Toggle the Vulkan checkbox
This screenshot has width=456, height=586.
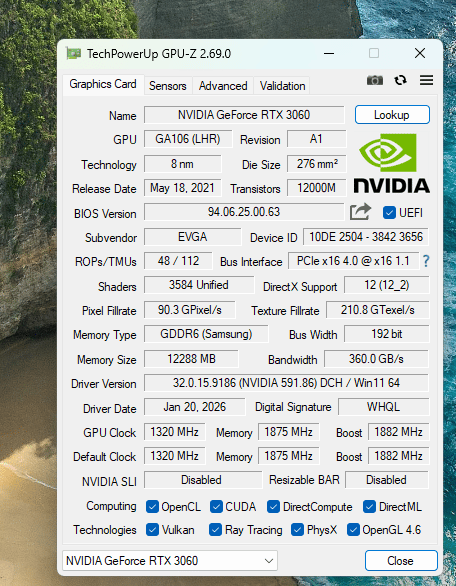coord(152,530)
